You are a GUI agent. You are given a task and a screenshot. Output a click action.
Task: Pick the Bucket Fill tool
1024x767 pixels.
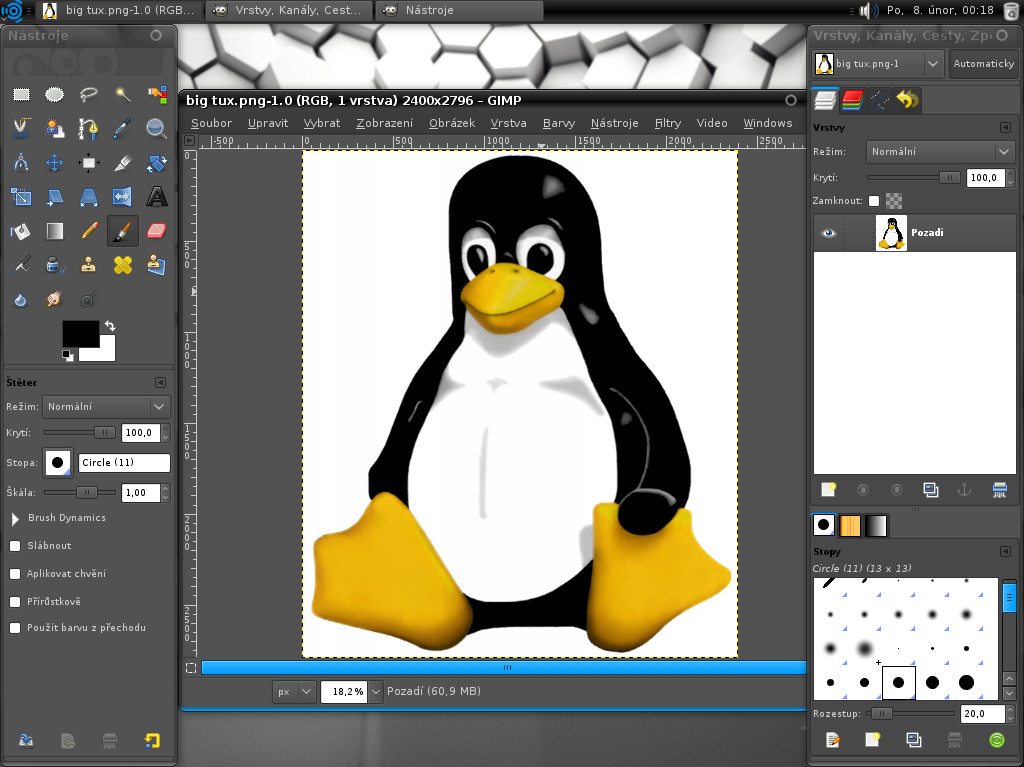coord(21,231)
